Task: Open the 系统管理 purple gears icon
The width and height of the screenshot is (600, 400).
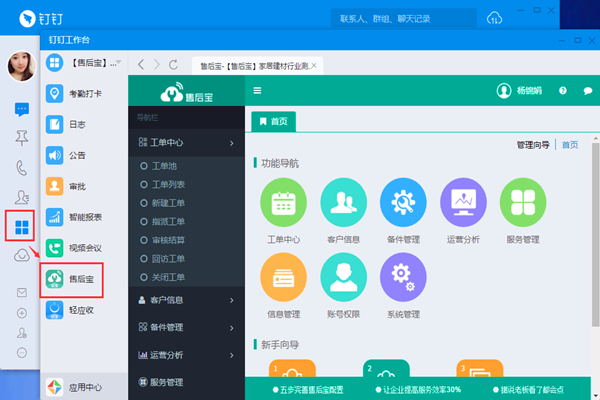Action: tap(403, 277)
